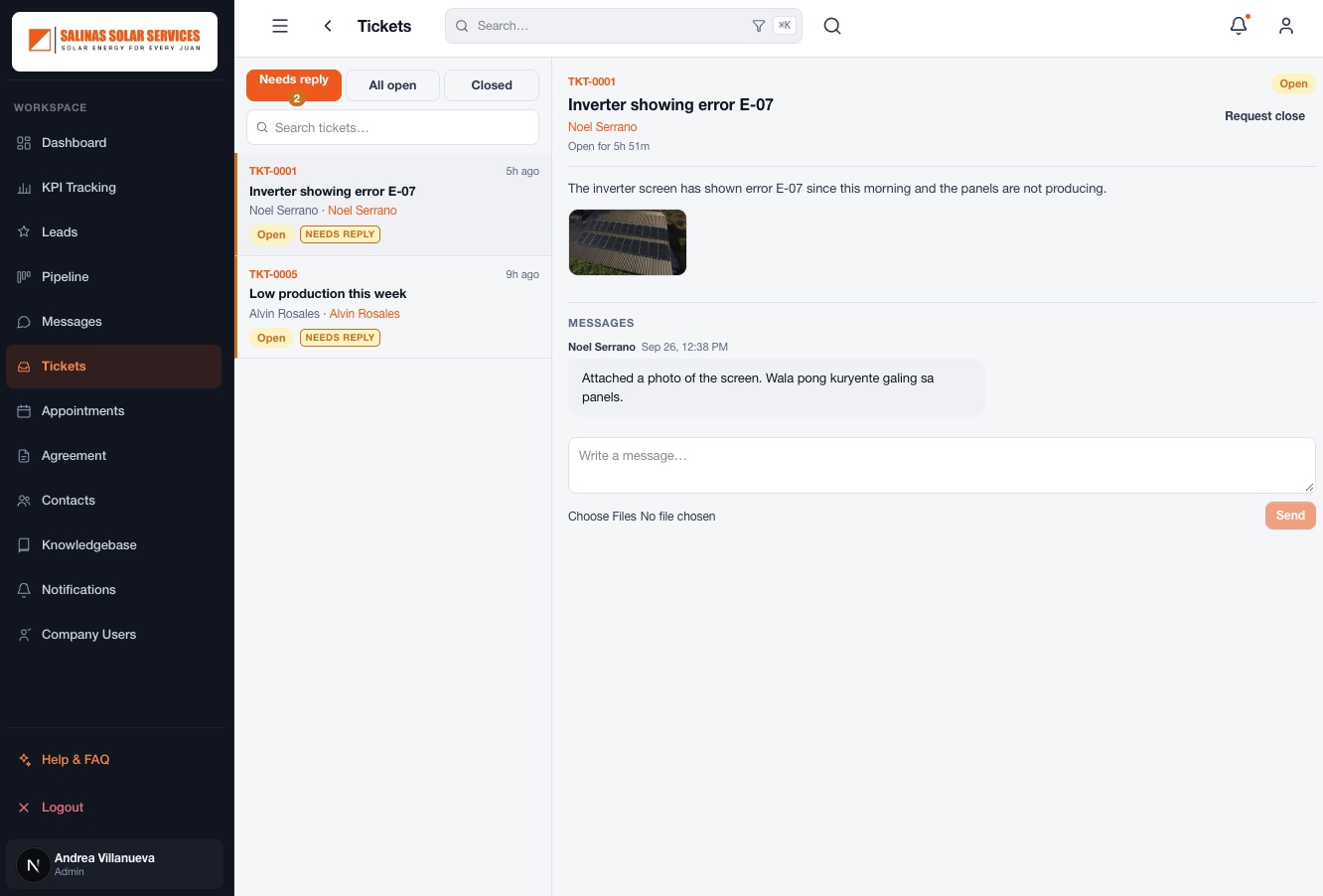Go back using the chevron arrow
Image resolution: width=1323 pixels, height=896 pixels.
pyautogui.click(x=328, y=26)
